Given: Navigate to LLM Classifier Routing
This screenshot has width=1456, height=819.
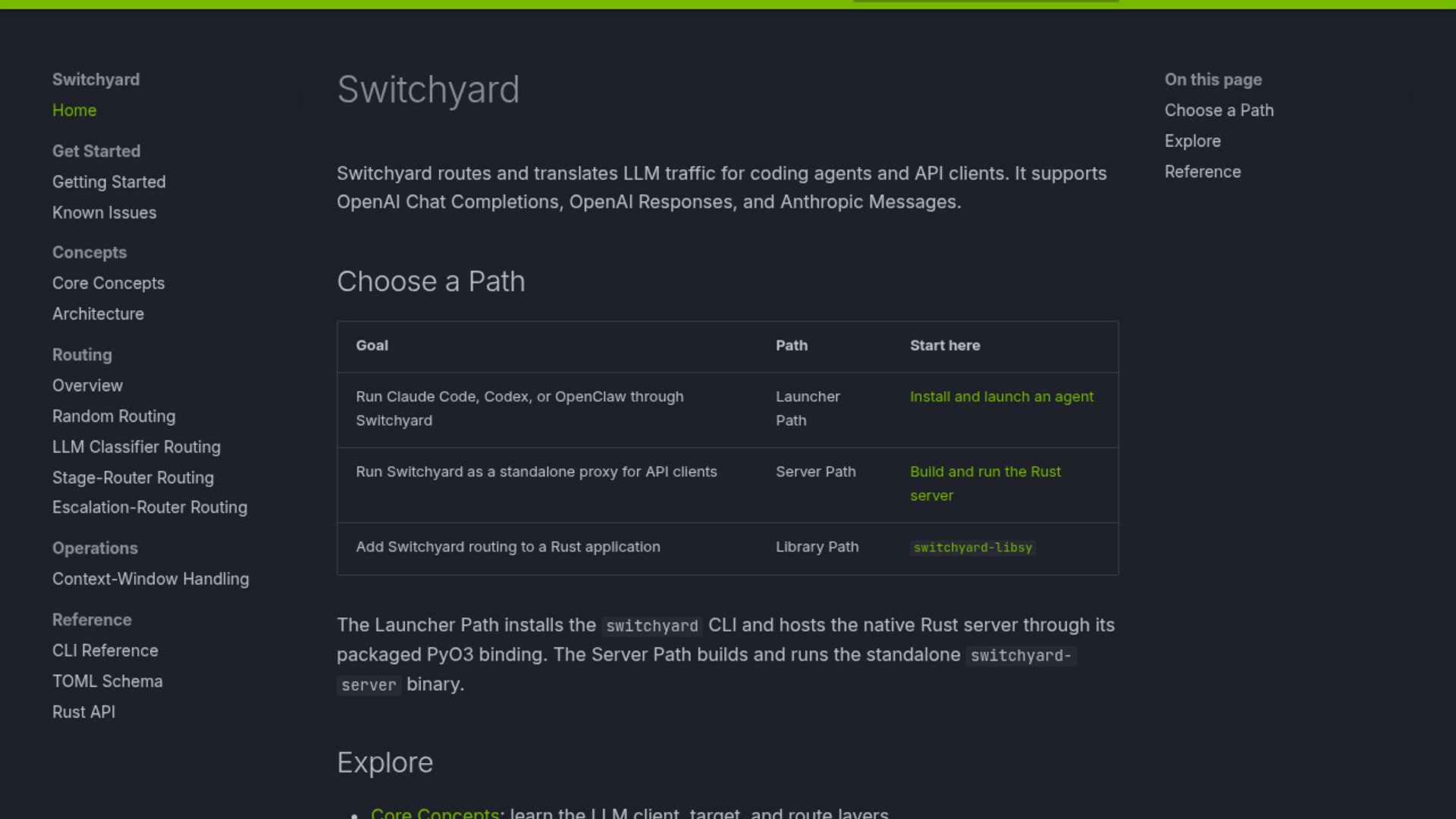Looking at the screenshot, I should 136,447.
